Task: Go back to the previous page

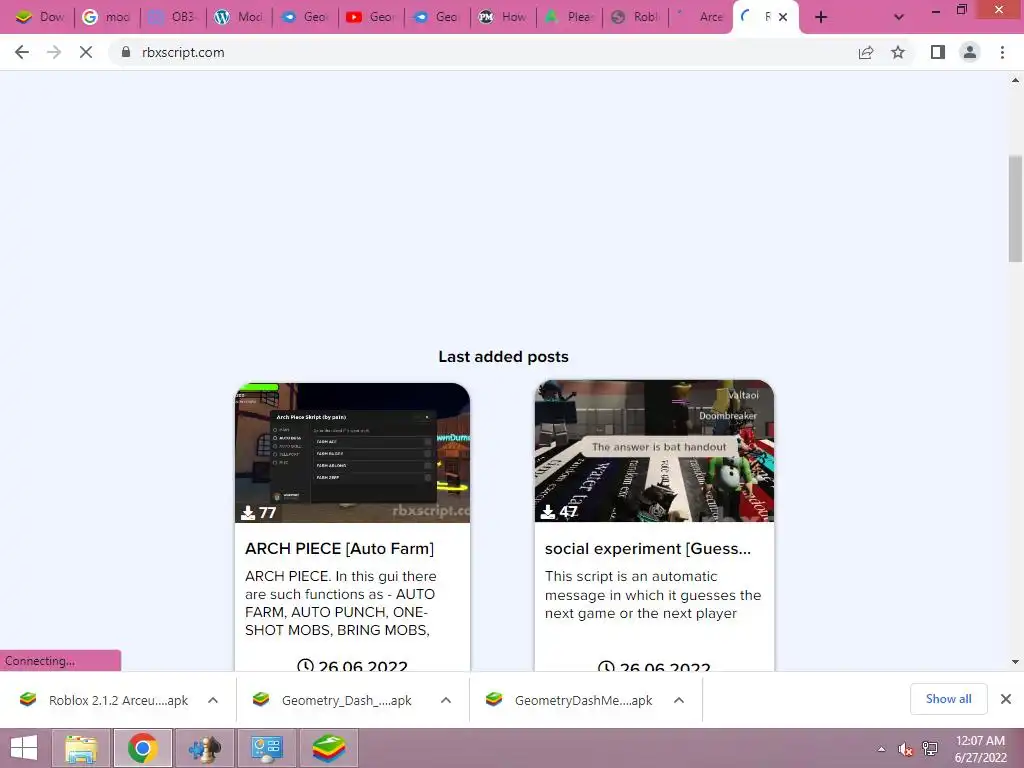Action: [22, 52]
